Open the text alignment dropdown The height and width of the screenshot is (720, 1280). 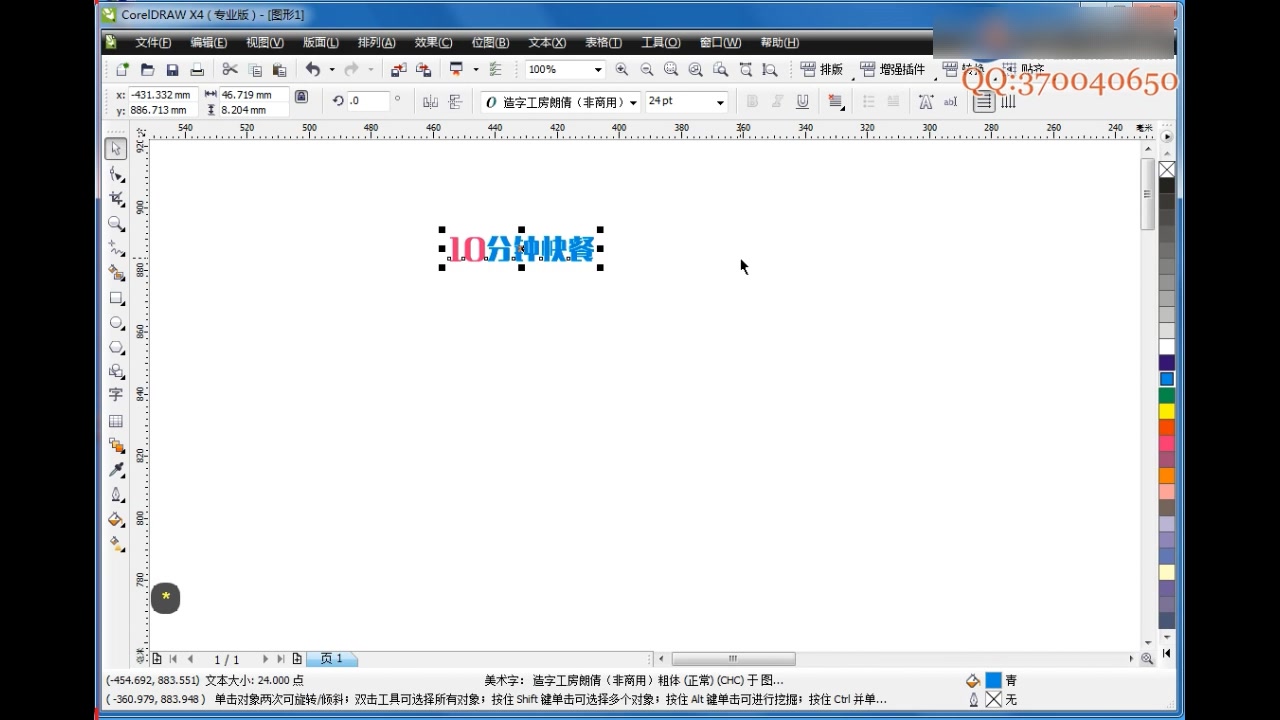[x=836, y=102]
